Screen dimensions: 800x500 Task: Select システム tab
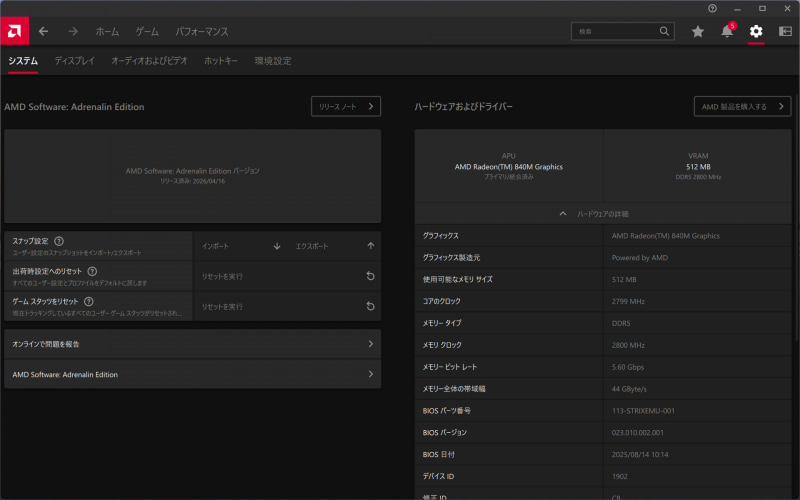click(x=23, y=61)
